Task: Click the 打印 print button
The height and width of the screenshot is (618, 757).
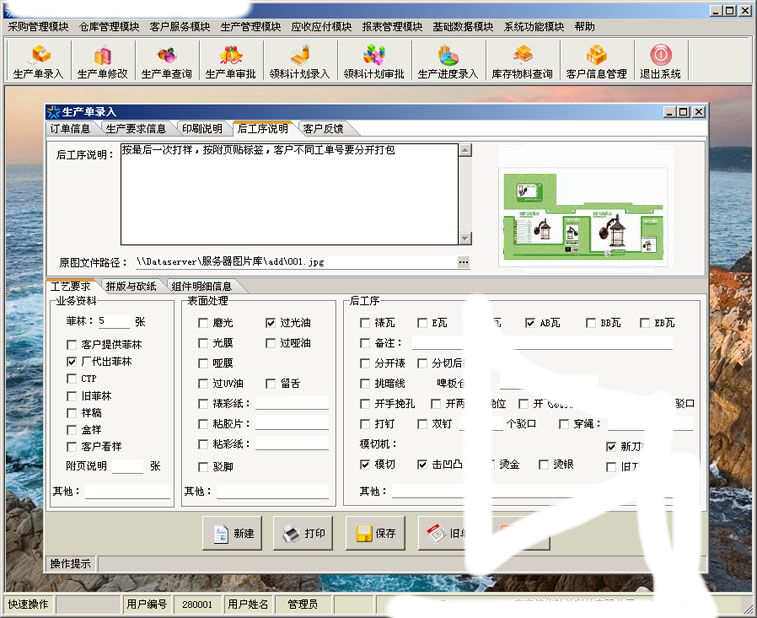Action: pyautogui.click(x=303, y=533)
